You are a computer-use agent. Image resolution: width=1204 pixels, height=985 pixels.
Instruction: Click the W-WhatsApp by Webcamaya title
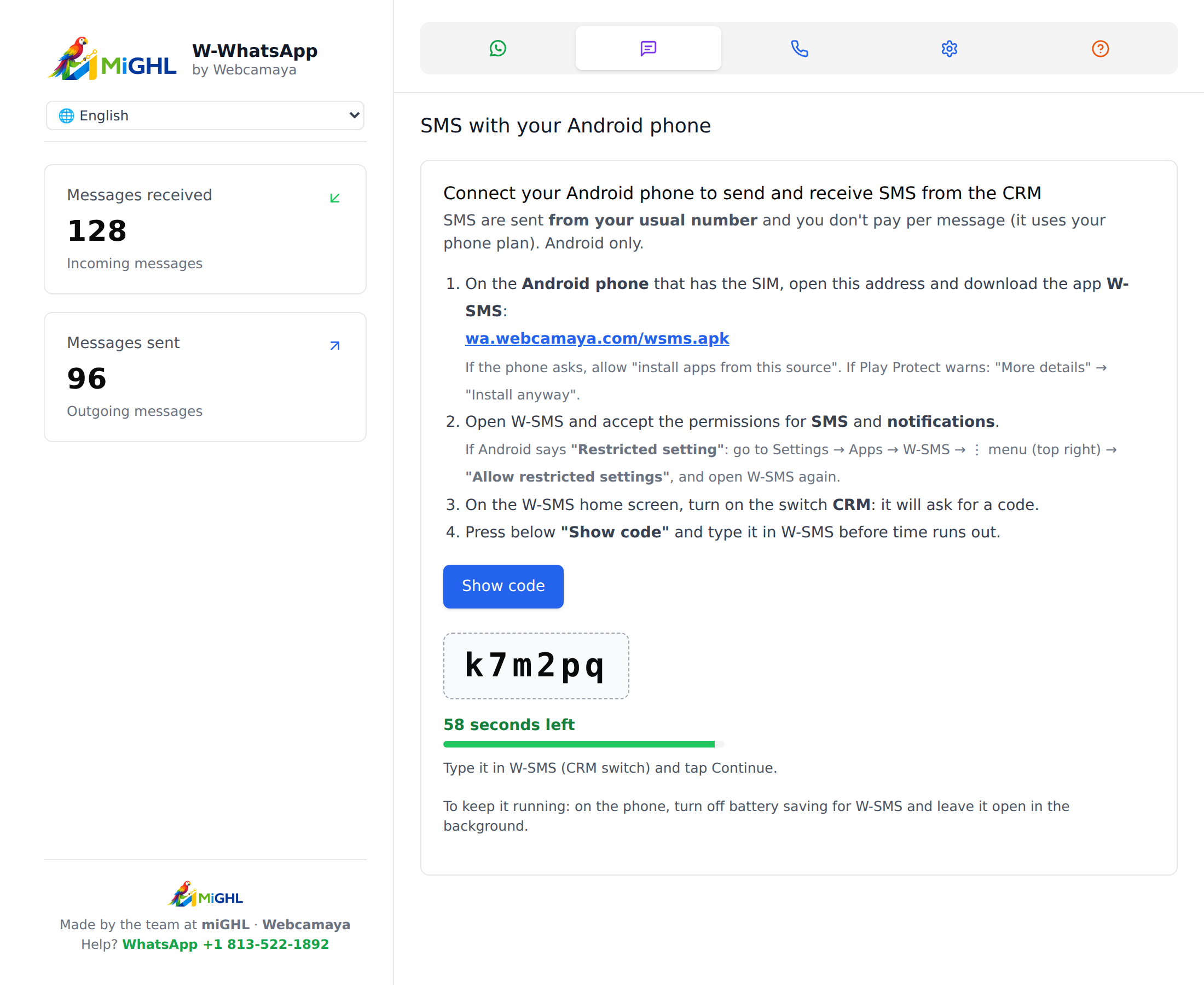255,59
